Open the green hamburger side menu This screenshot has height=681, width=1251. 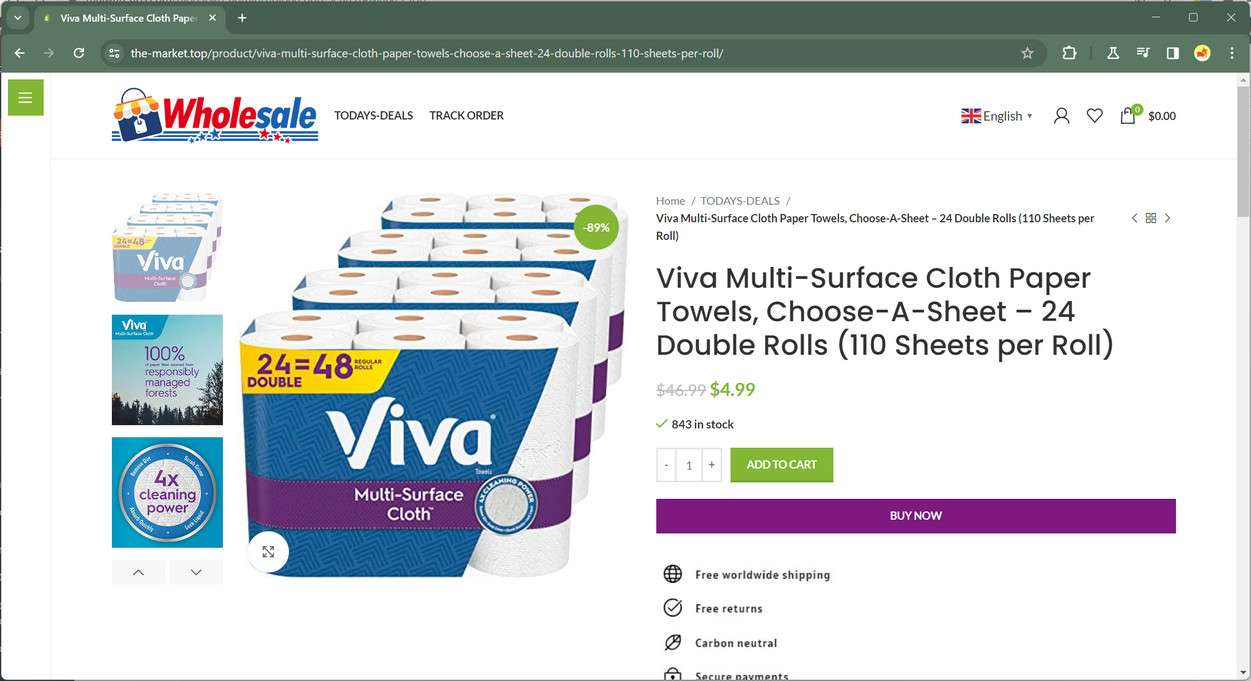point(25,97)
